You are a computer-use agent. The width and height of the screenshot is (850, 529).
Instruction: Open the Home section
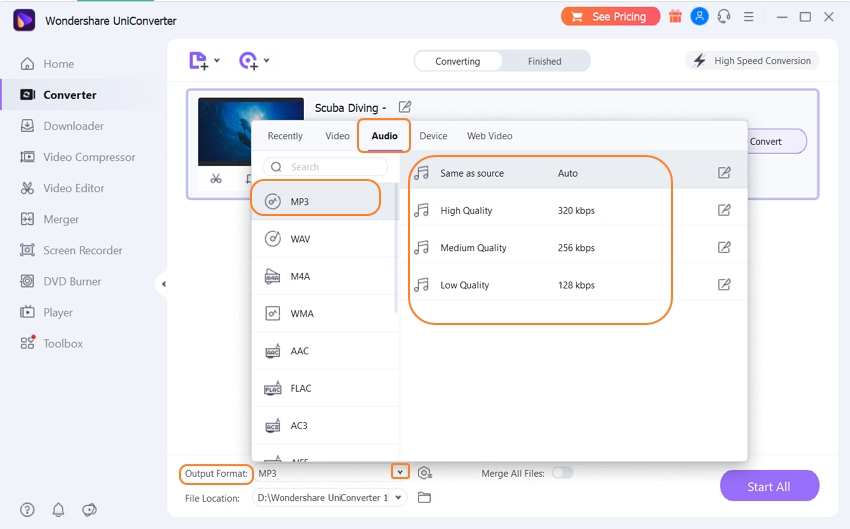point(47,64)
